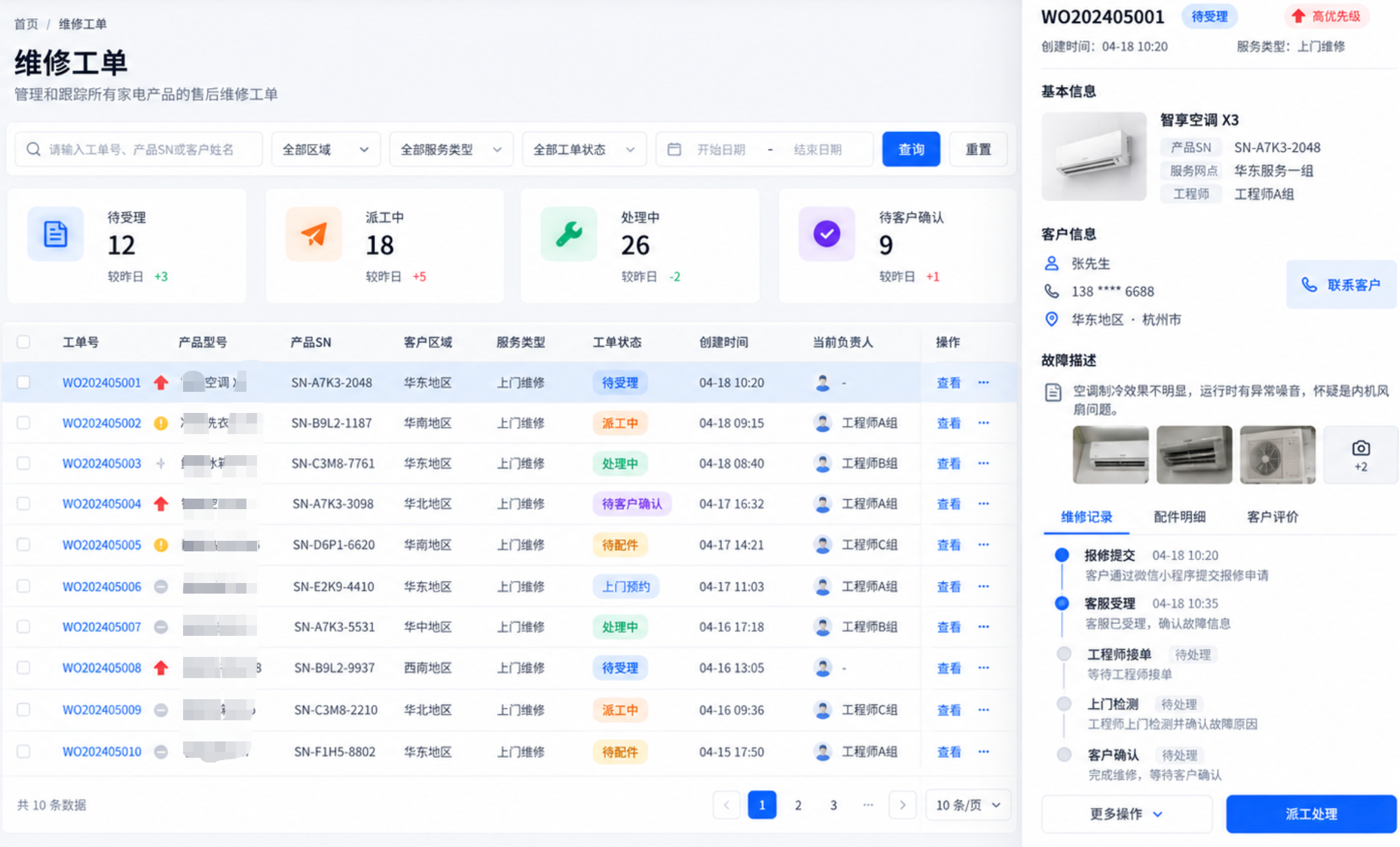Screen dimensions: 1400x847
Task: Open the 10 条/页 page size dropdown
Action: point(968,805)
